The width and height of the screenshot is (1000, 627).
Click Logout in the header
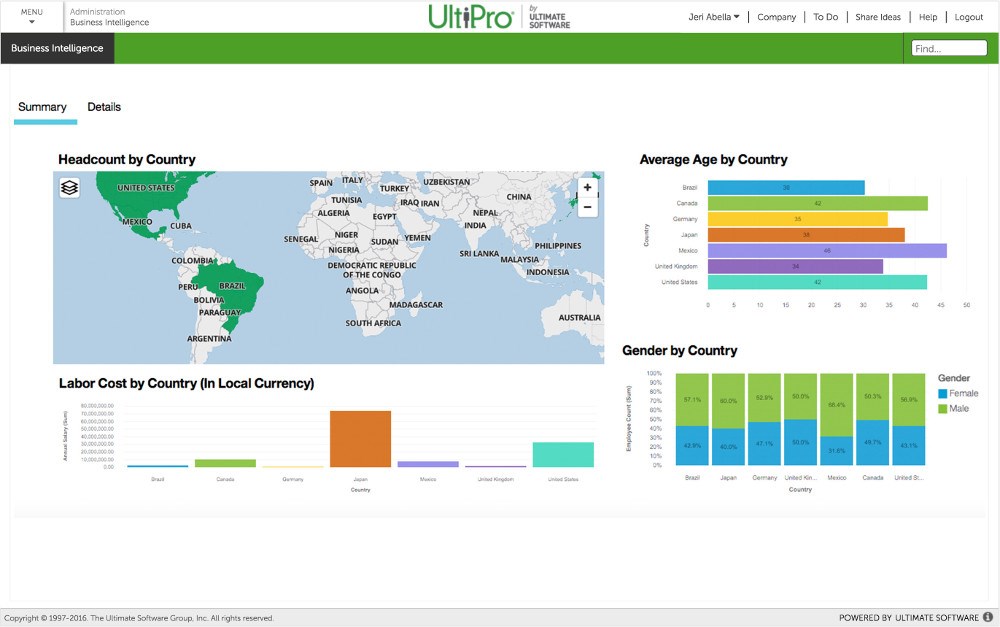pyautogui.click(x=968, y=17)
